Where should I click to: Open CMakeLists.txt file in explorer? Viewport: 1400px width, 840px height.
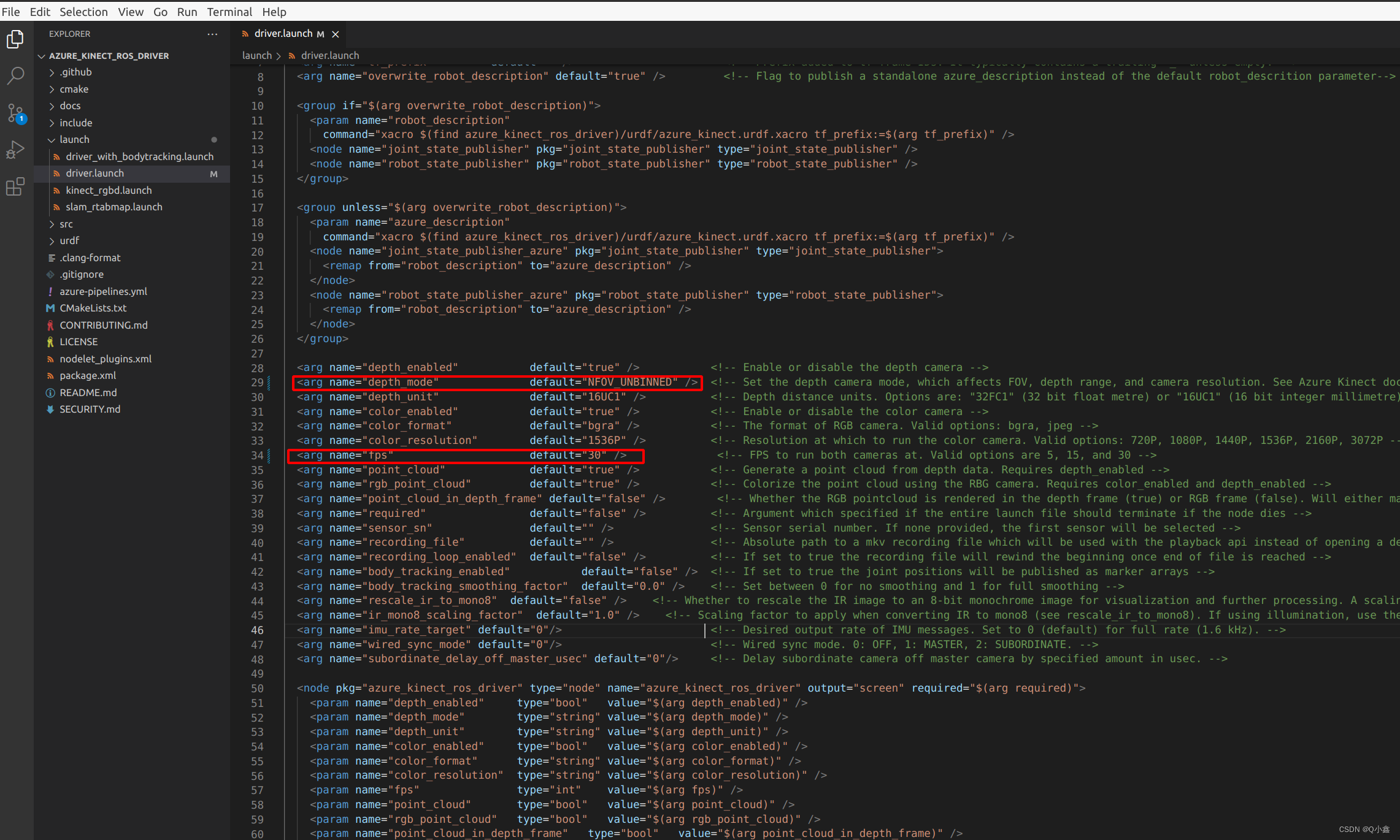point(93,308)
